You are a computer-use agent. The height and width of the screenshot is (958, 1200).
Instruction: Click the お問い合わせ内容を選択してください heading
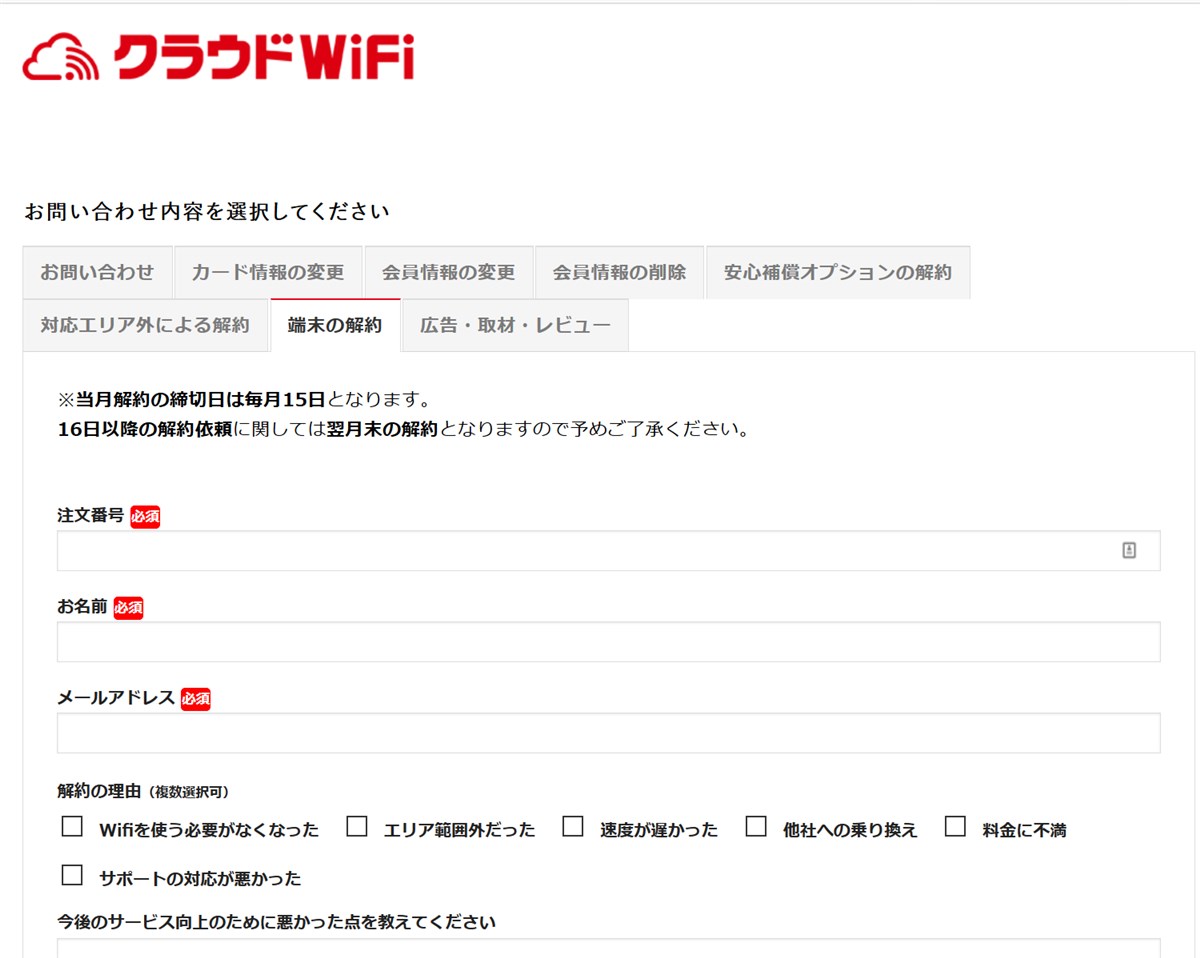point(206,212)
